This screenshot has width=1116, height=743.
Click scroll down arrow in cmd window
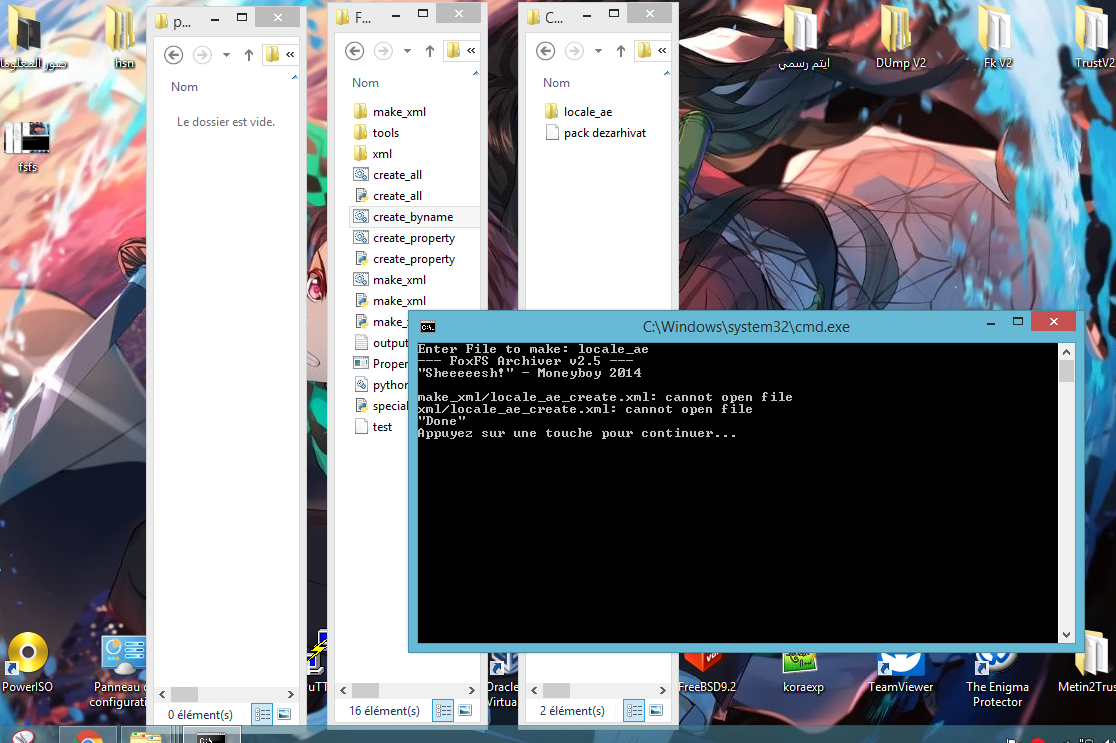[1066, 635]
